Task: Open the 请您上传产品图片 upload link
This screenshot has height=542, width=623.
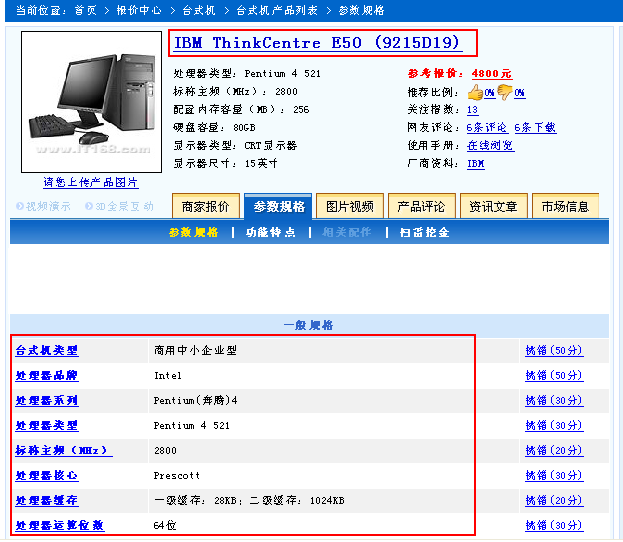Action: pos(91,183)
